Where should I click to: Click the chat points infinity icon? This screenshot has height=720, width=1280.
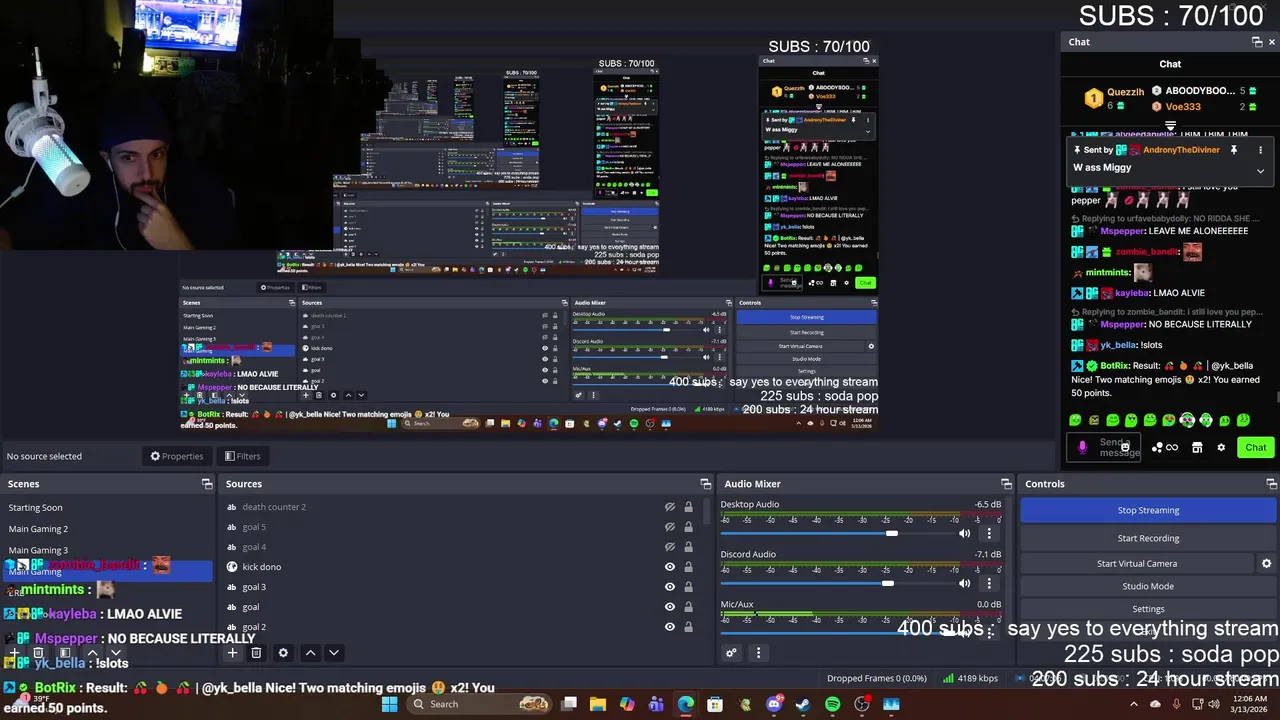point(1172,448)
